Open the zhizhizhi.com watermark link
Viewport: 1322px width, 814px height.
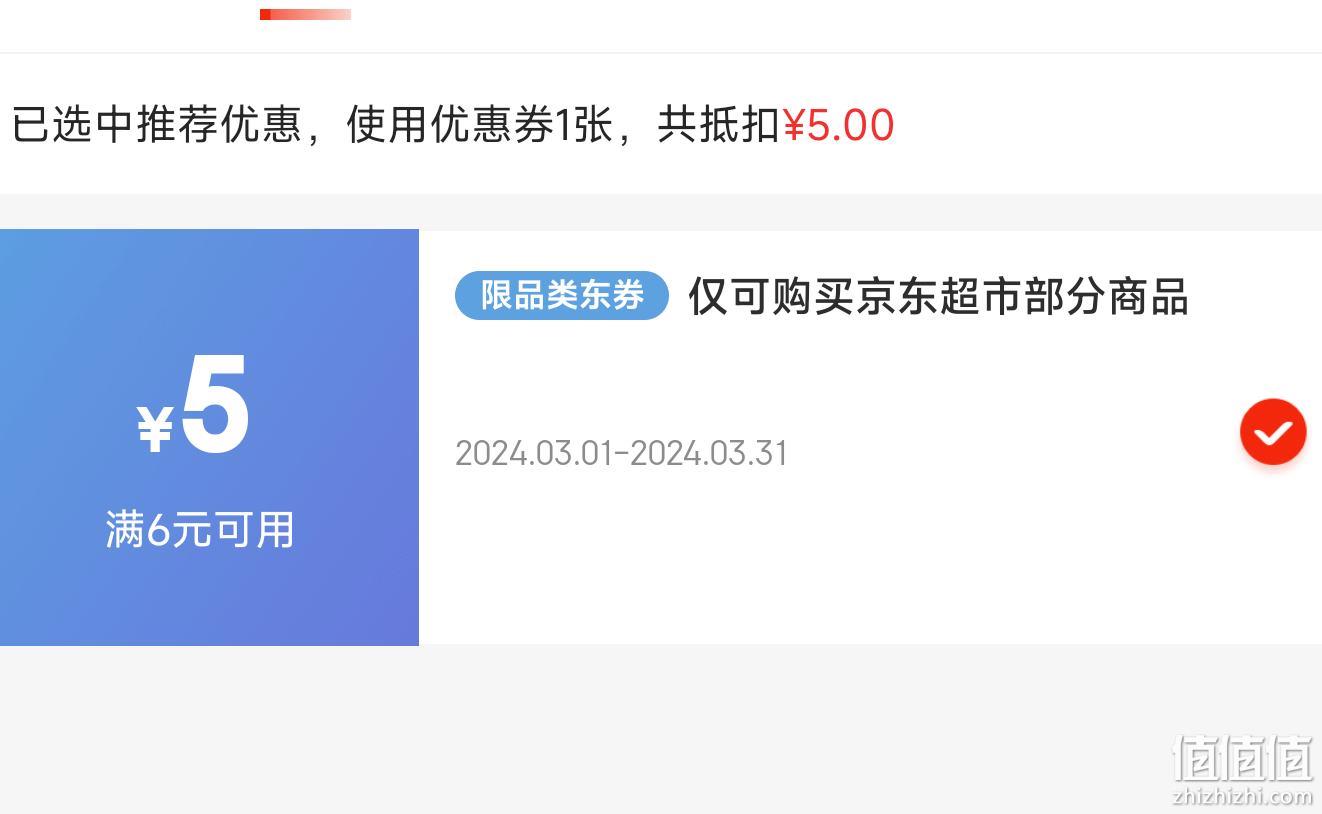1242,797
